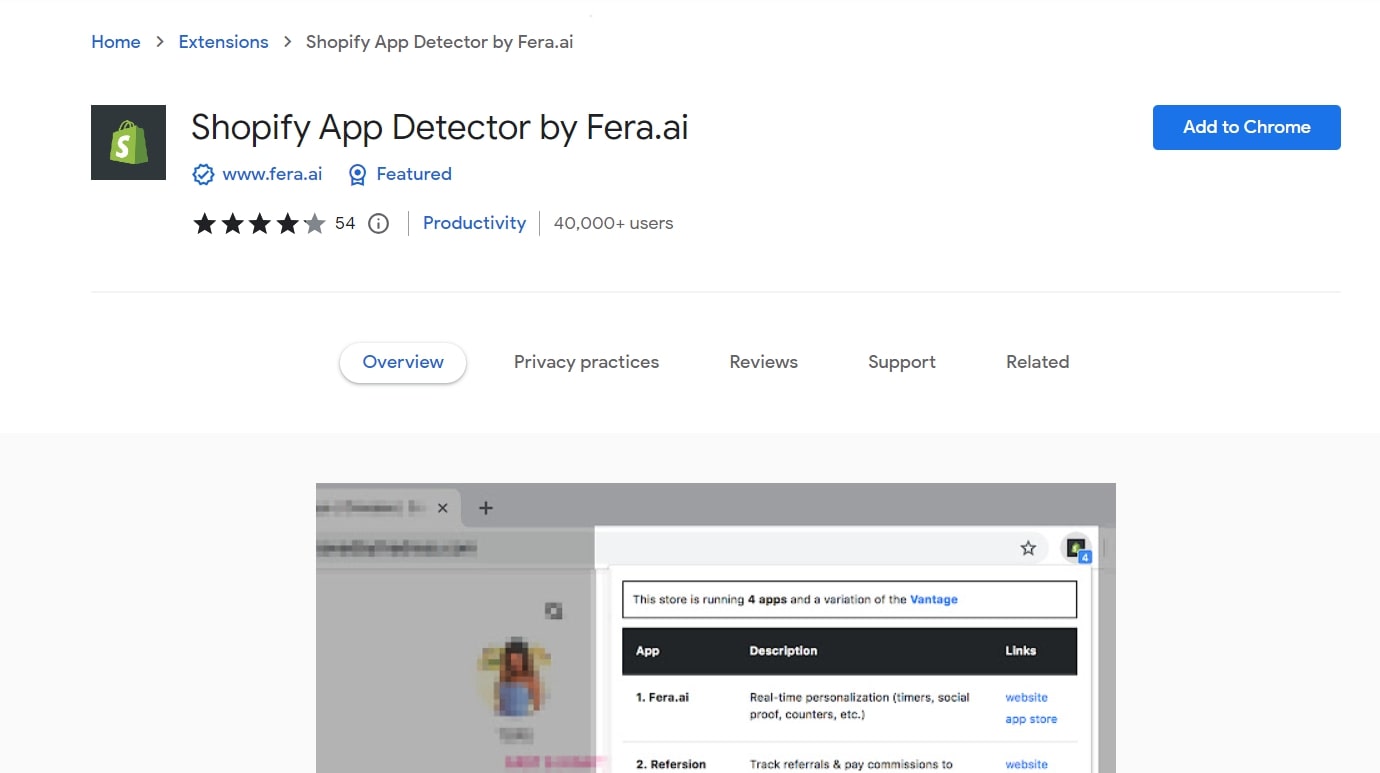The width and height of the screenshot is (1380, 773).
Task: Switch to the Reviews tab
Action: pos(763,362)
